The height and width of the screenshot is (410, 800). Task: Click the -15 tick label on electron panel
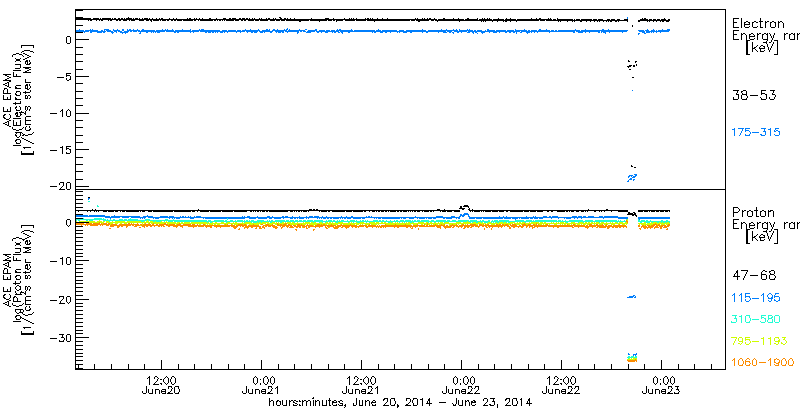click(59, 150)
